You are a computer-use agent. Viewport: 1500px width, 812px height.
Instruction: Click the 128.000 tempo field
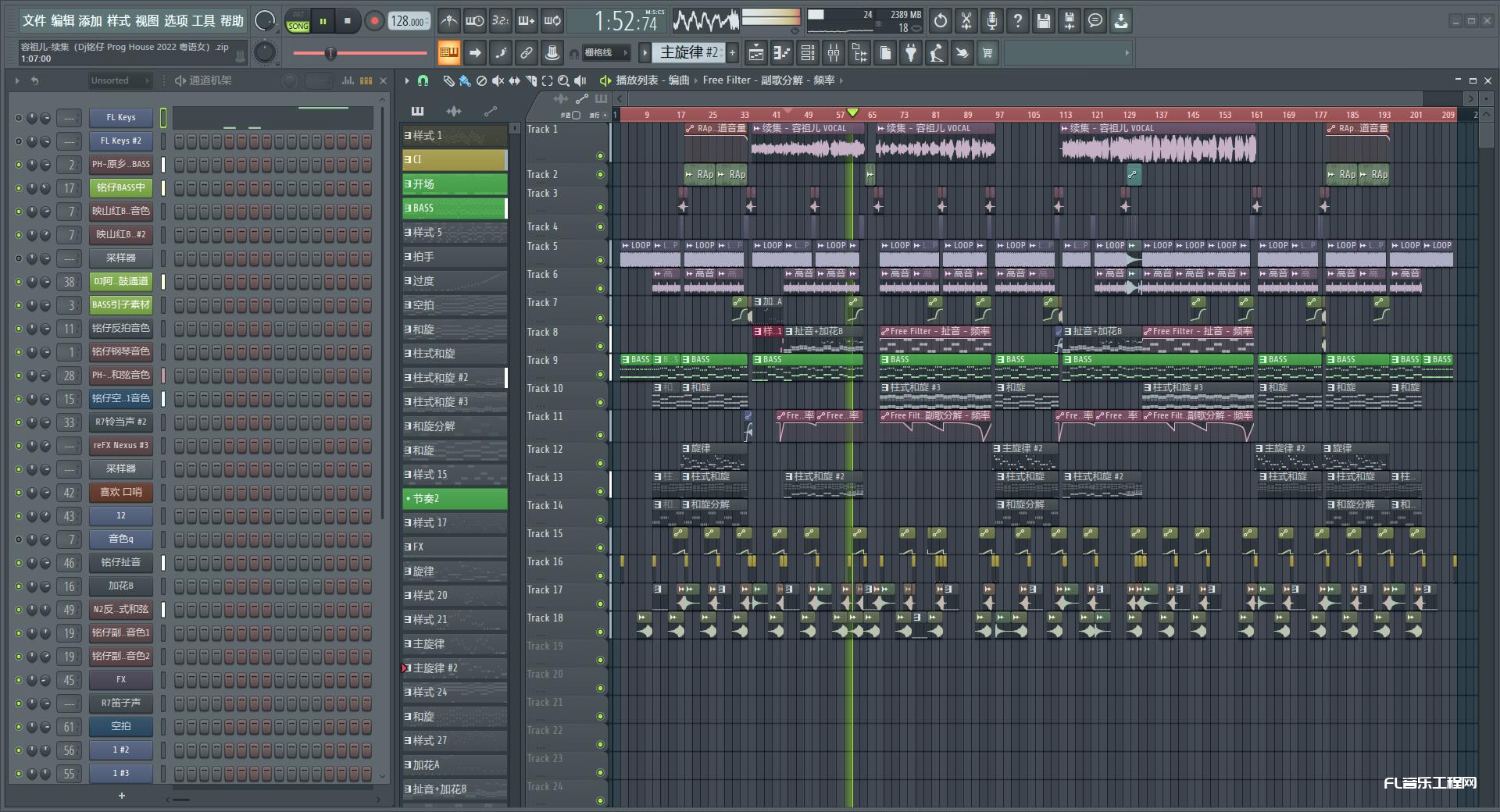click(410, 21)
